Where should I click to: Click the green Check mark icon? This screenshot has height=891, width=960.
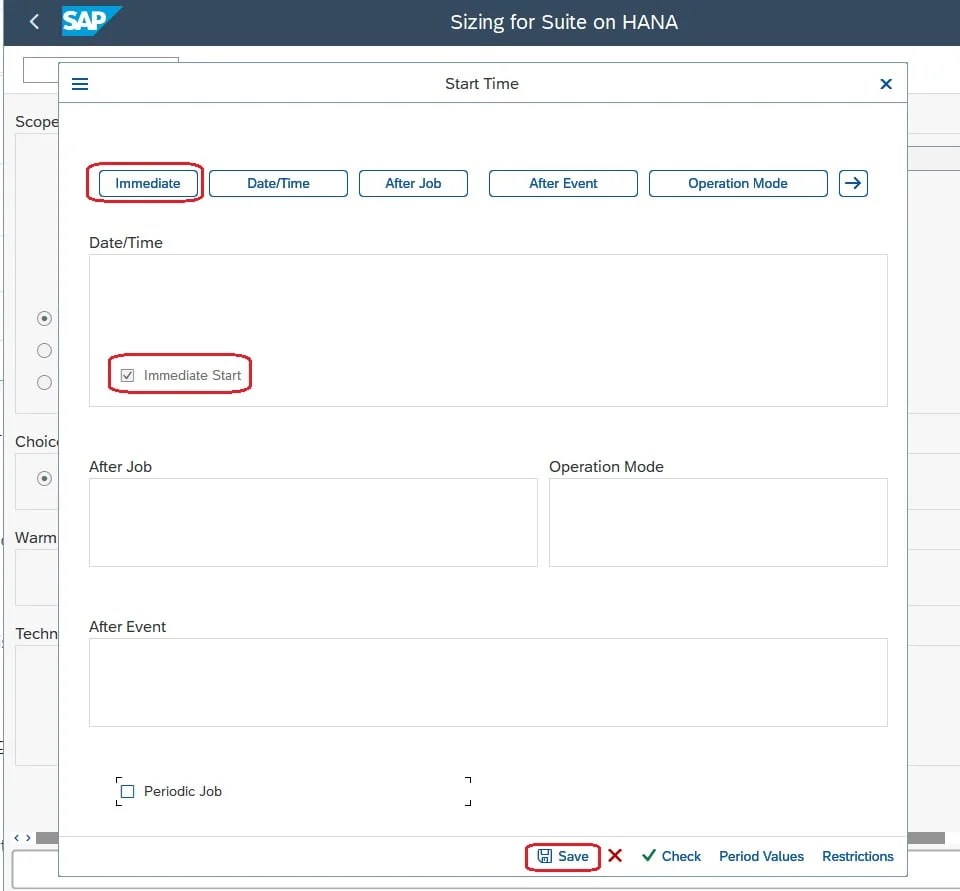coord(648,856)
